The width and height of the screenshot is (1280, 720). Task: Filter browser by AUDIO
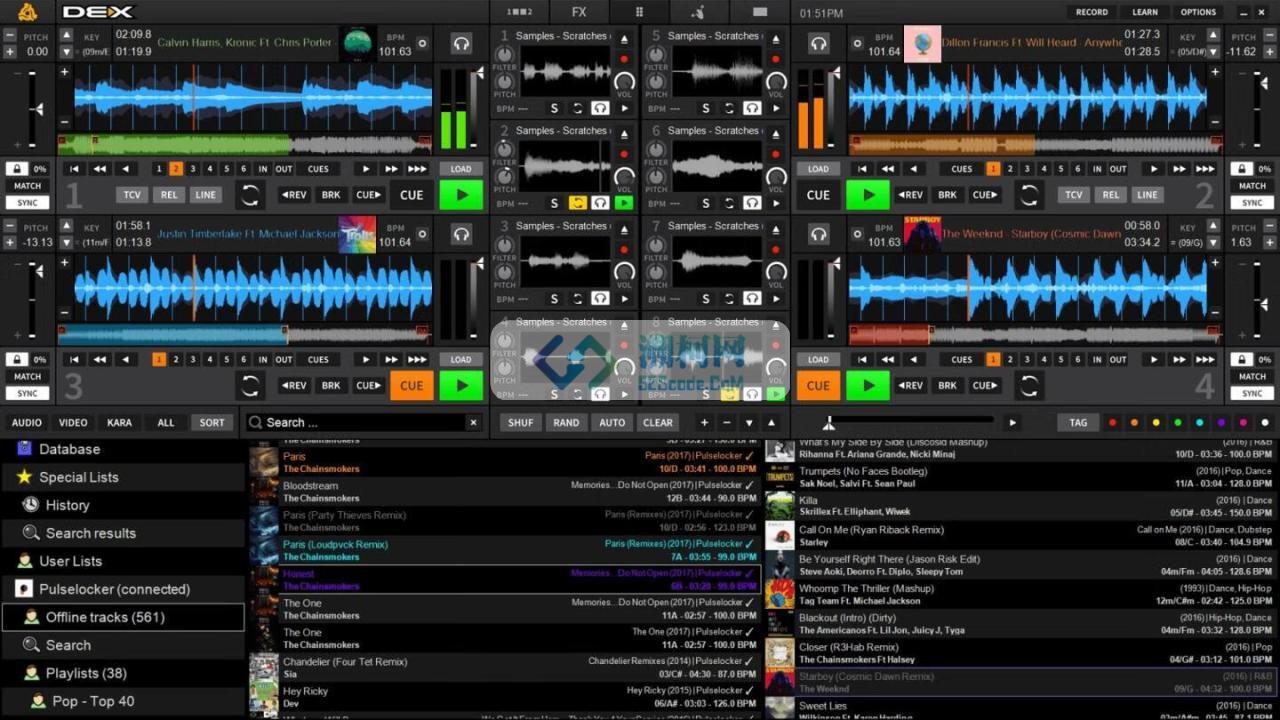pyautogui.click(x=27, y=422)
